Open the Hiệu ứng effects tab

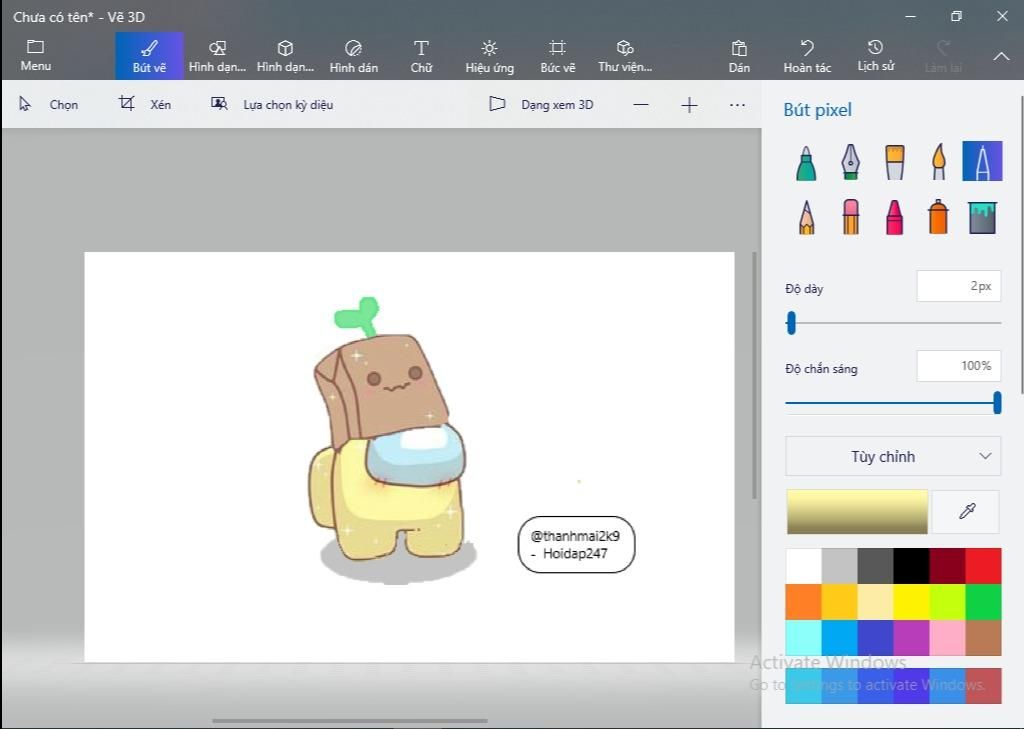(489, 56)
